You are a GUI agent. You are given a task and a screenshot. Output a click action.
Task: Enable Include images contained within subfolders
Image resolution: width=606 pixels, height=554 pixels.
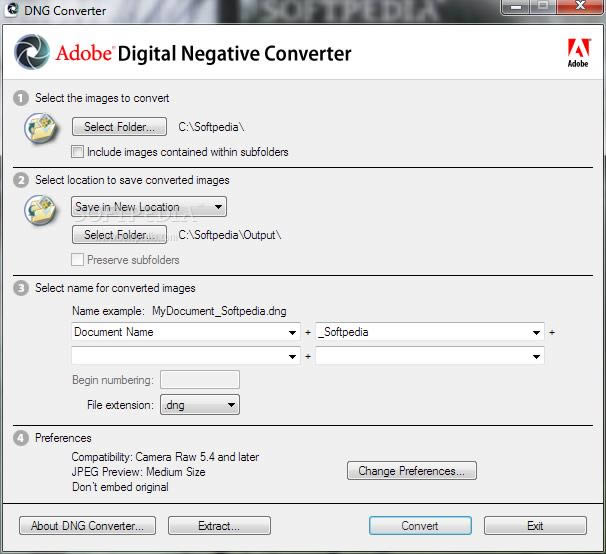pyautogui.click(x=77, y=152)
